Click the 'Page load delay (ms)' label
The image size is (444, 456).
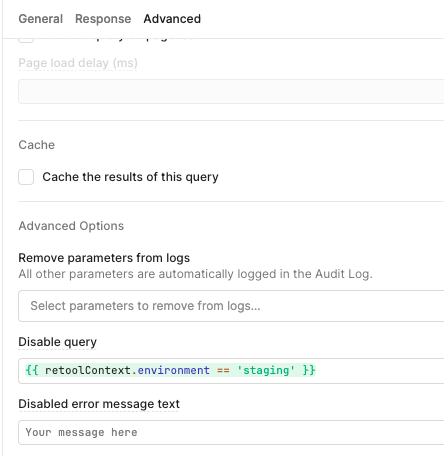(x=78, y=63)
